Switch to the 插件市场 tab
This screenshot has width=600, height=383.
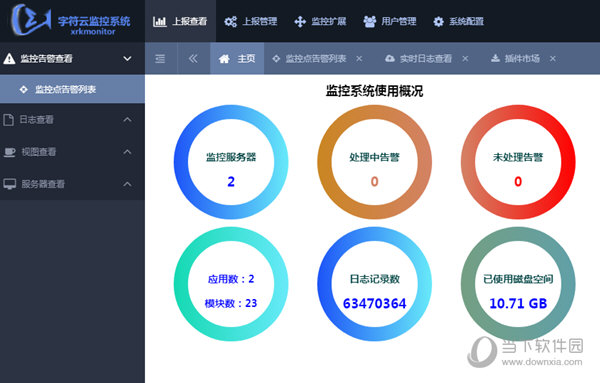[x=523, y=58]
